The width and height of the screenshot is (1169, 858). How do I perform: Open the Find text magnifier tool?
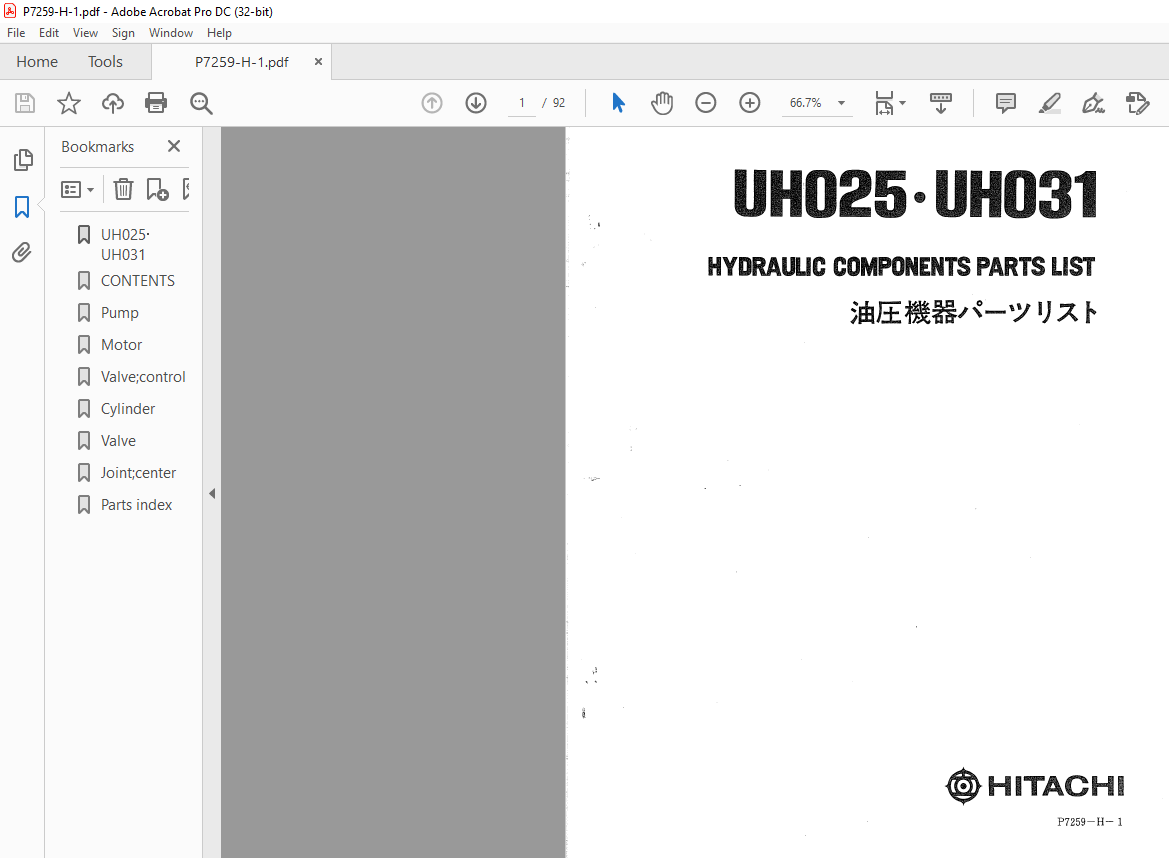pyautogui.click(x=201, y=103)
